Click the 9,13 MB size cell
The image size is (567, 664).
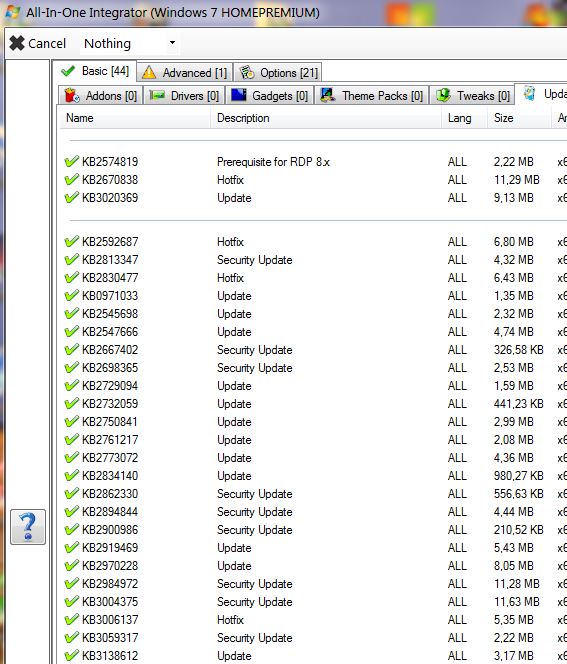[x=513, y=198]
